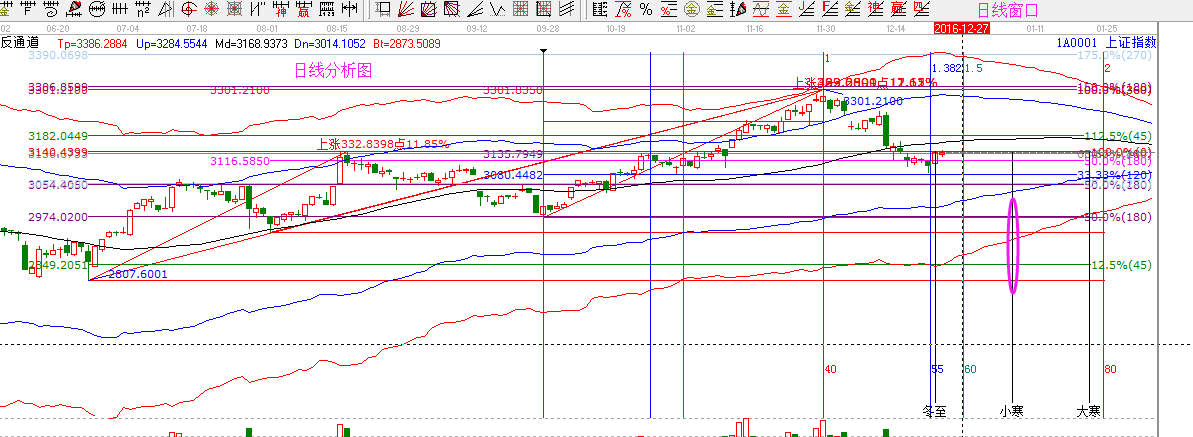Click the Dn=3014.1052 indicator value
Screen dimensions: 1193x437
(329, 43)
